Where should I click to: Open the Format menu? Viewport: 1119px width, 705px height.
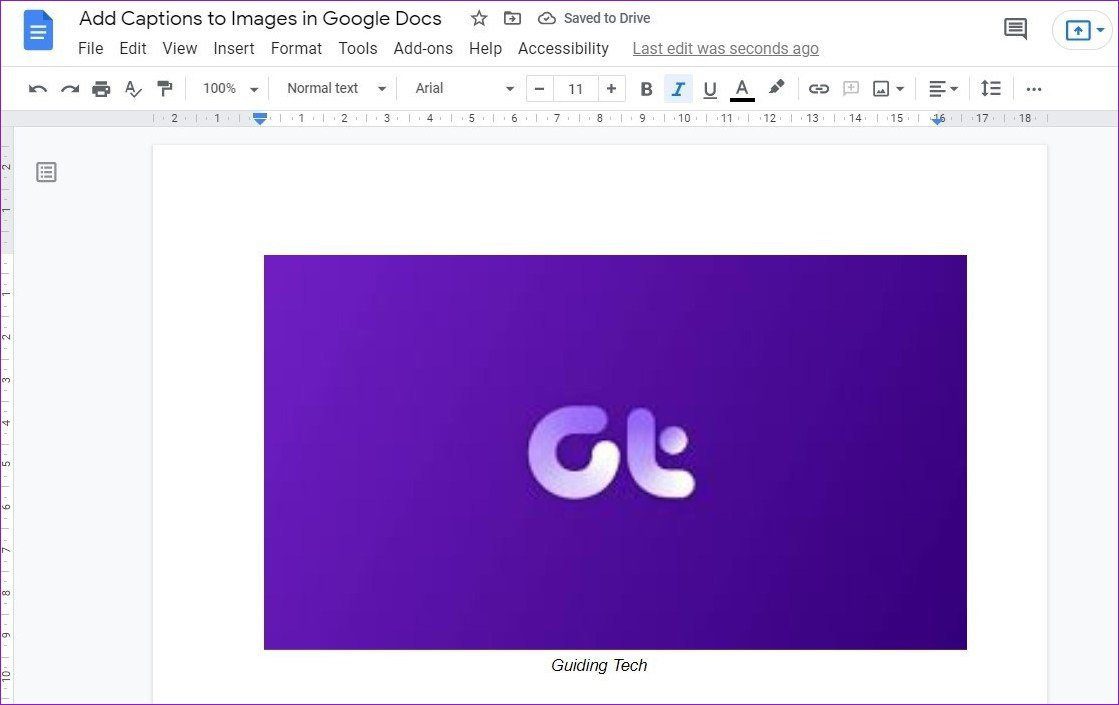[x=296, y=49]
